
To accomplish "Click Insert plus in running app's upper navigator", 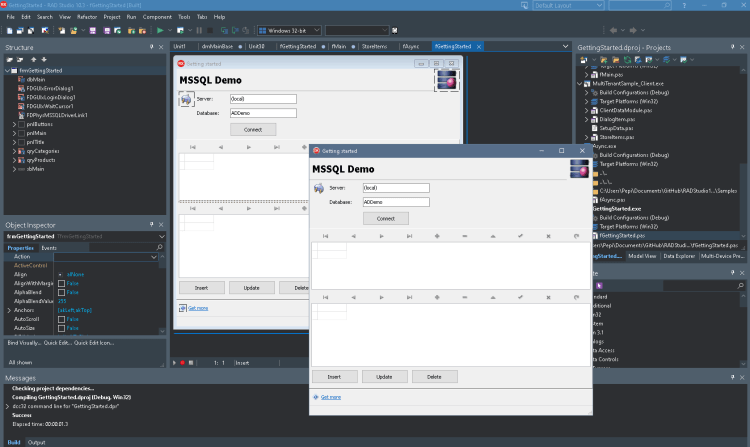I will (437, 236).
